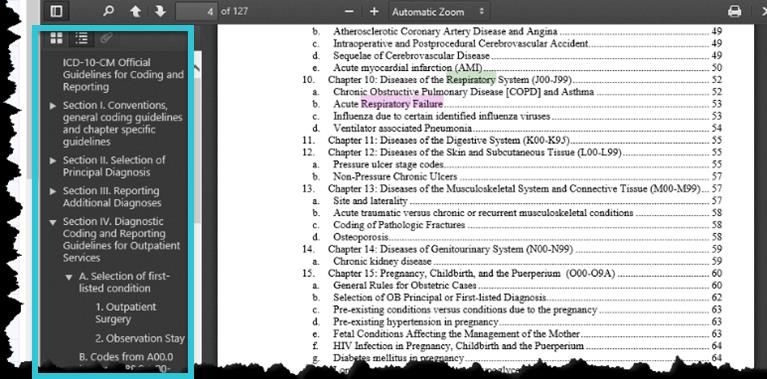The width and height of the screenshot is (767, 379).
Task: Zoom out with the minus button
Action: click(349, 11)
